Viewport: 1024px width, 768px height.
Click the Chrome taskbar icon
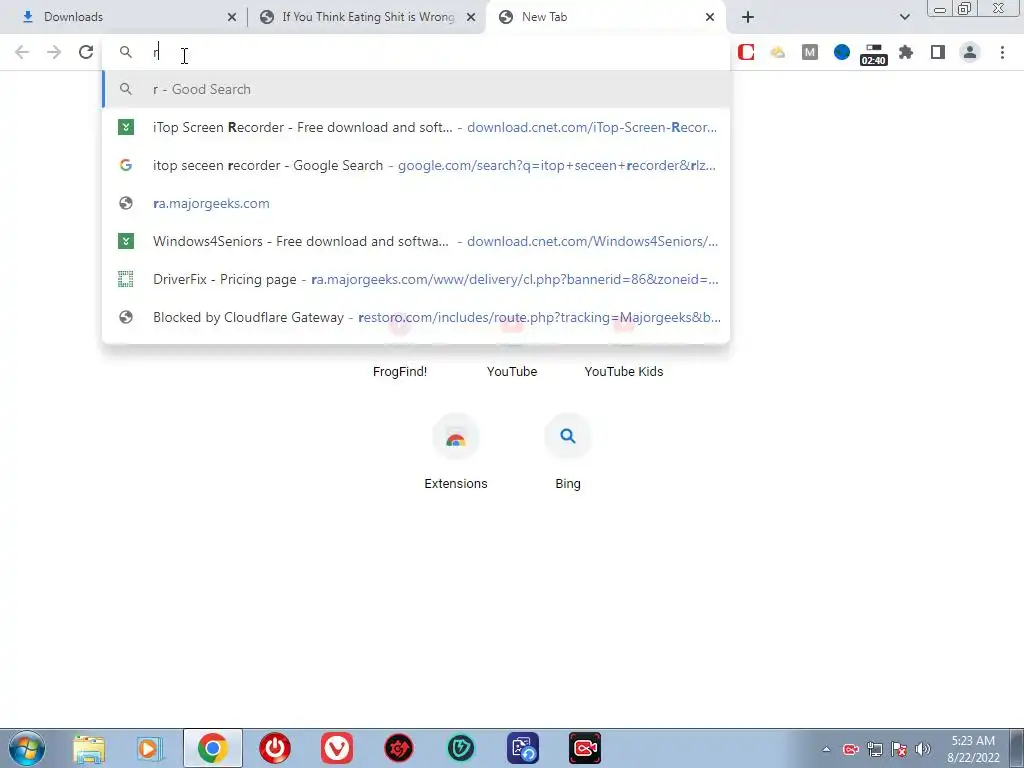[x=213, y=748]
